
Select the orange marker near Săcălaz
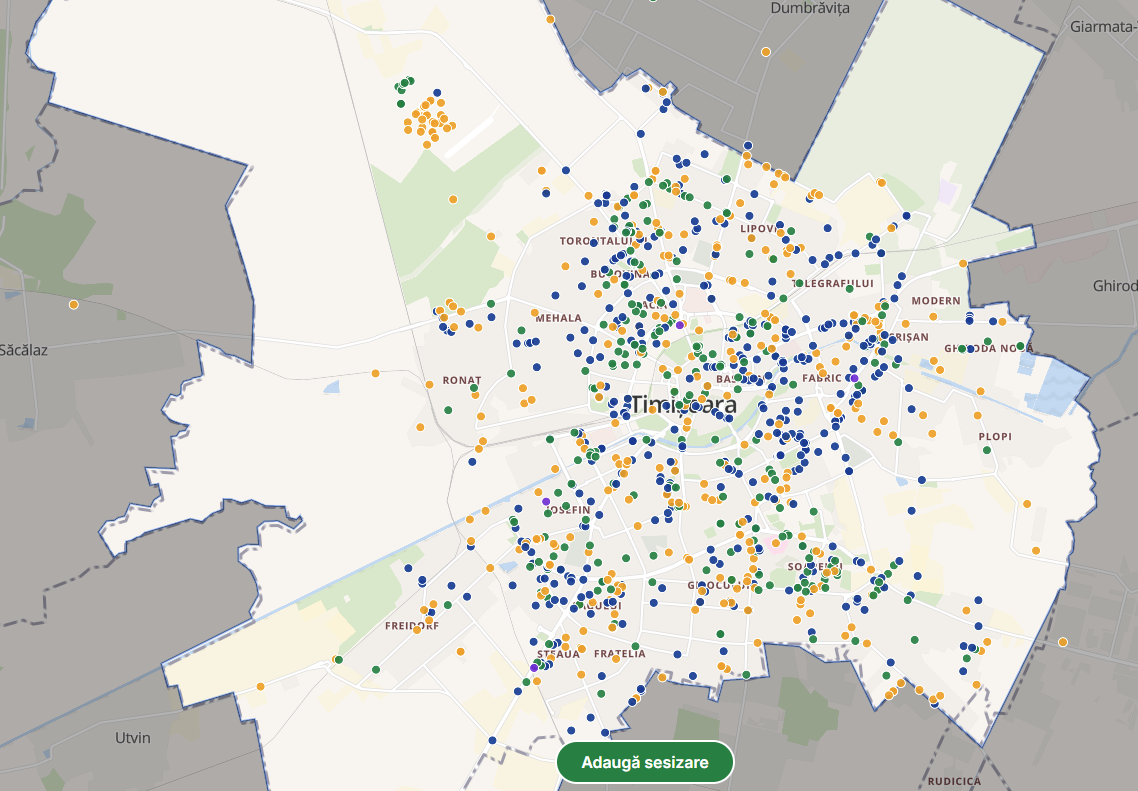73,304
